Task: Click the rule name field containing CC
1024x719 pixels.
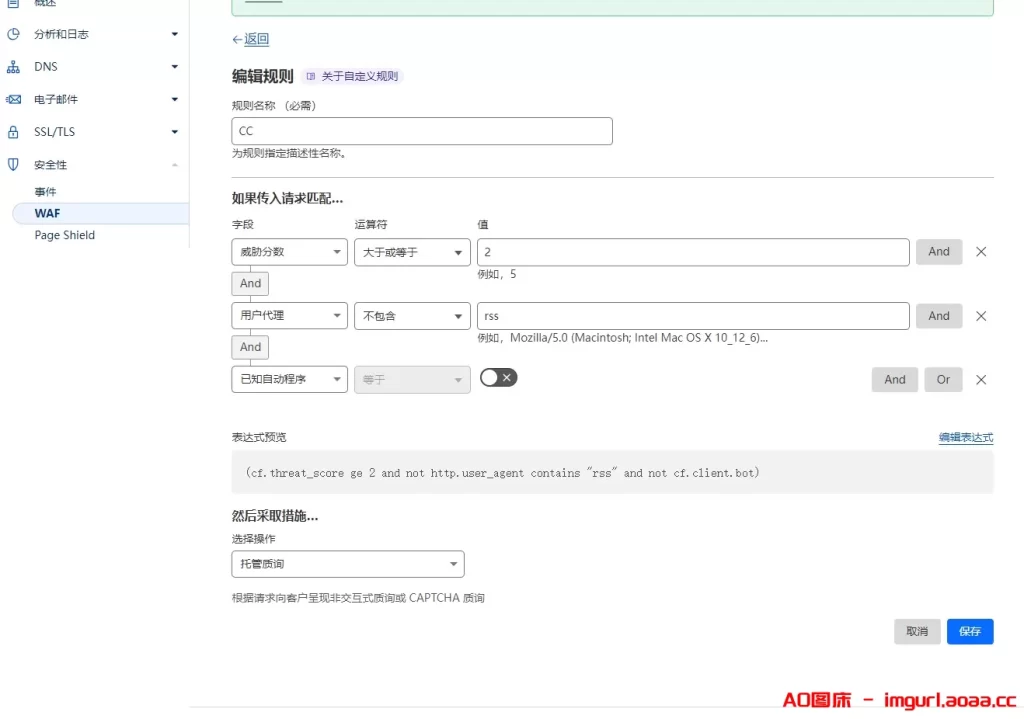Action: [420, 130]
